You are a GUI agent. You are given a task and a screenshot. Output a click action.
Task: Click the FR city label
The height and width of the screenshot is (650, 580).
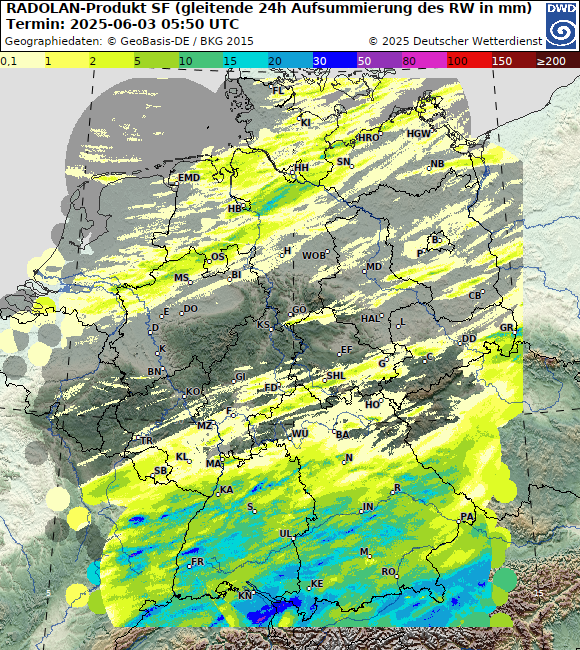pos(197,561)
